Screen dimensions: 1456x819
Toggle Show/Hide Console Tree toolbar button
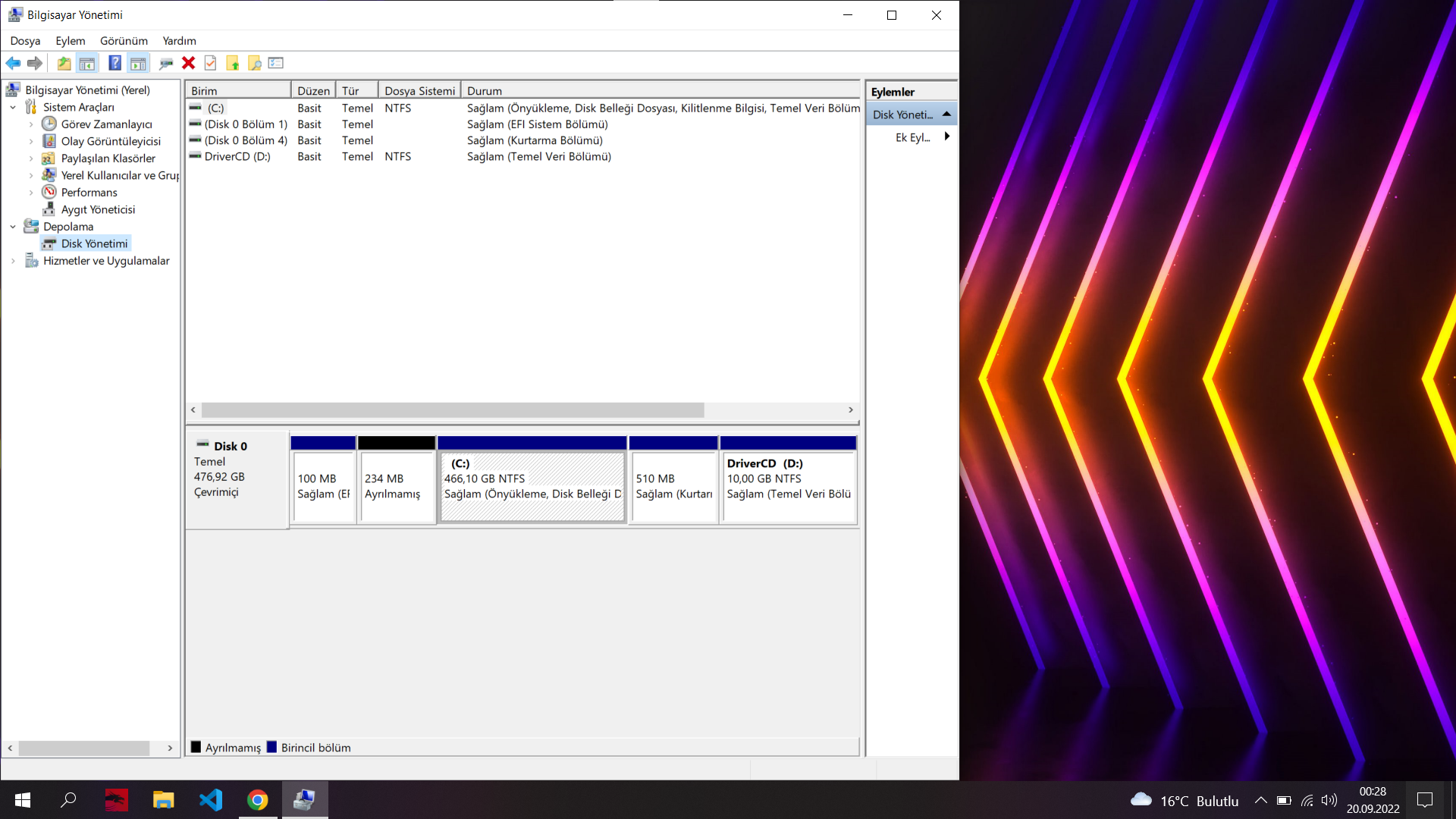point(87,63)
